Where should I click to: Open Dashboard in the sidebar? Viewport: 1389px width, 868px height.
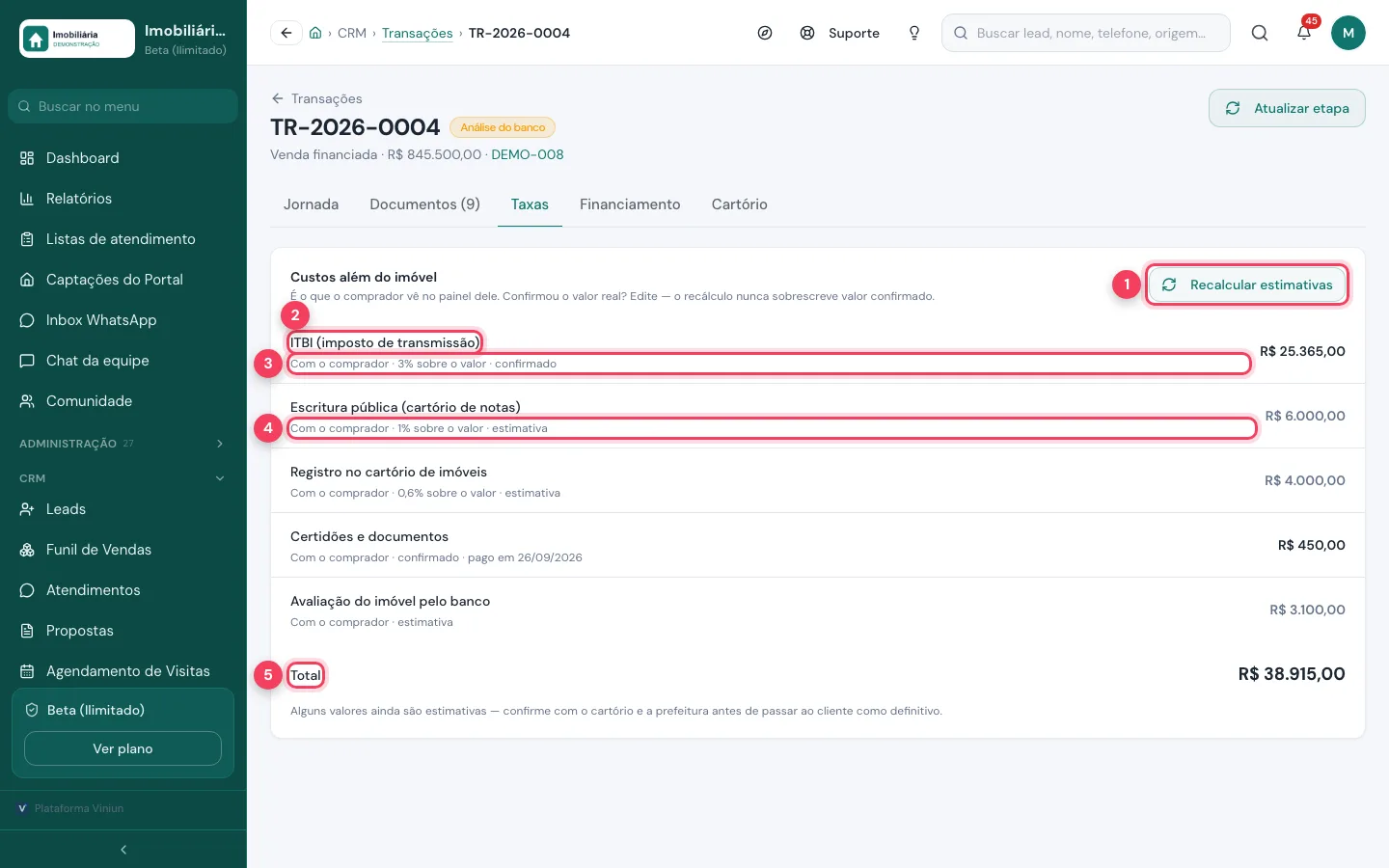[x=123, y=158]
